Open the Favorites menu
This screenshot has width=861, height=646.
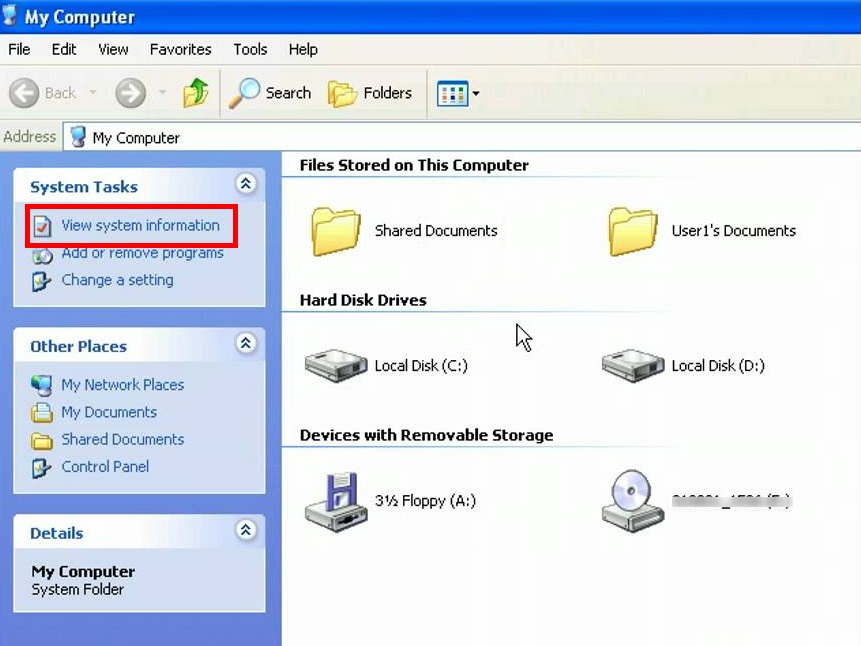[181, 49]
